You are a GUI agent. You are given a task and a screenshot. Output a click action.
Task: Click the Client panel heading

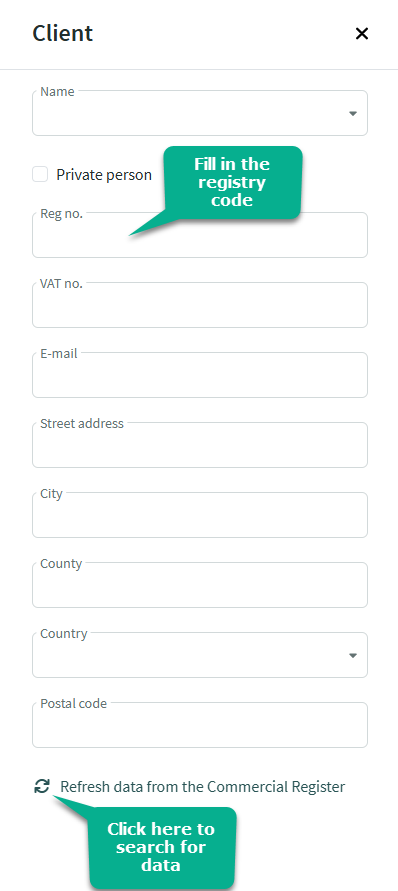(x=63, y=33)
